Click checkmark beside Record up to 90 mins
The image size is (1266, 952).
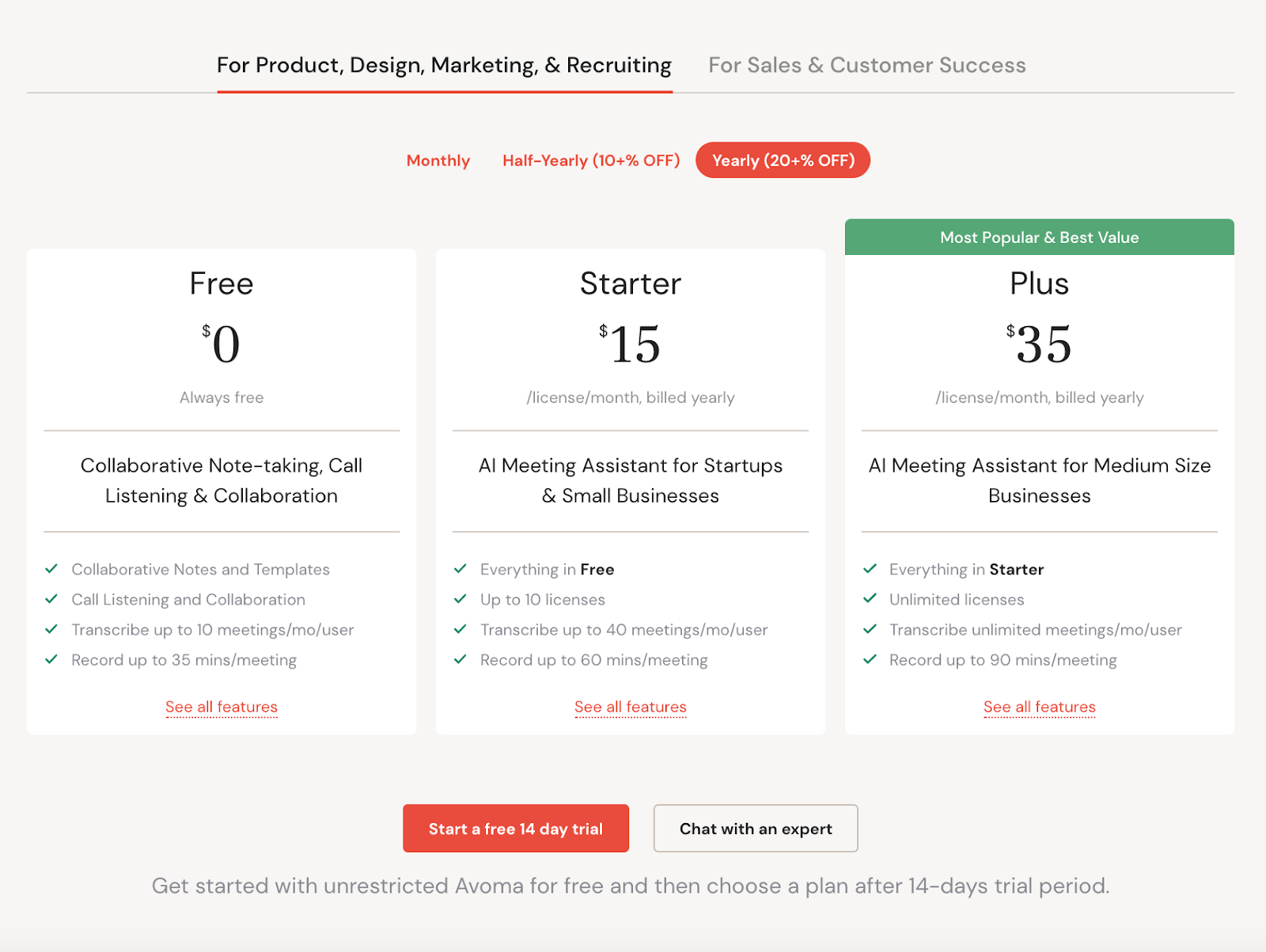(x=870, y=659)
